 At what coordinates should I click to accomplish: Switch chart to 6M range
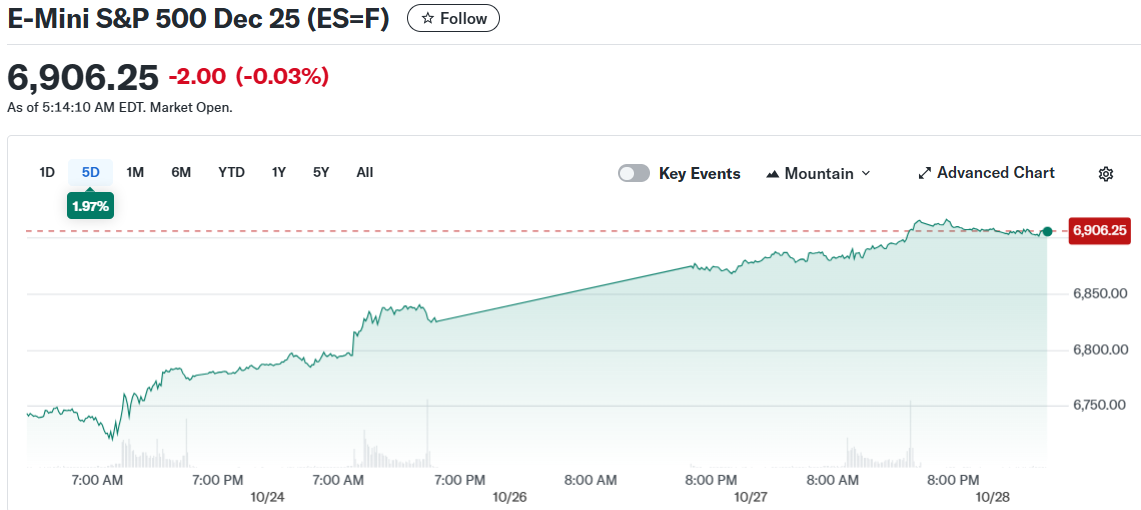tap(181, 172)
